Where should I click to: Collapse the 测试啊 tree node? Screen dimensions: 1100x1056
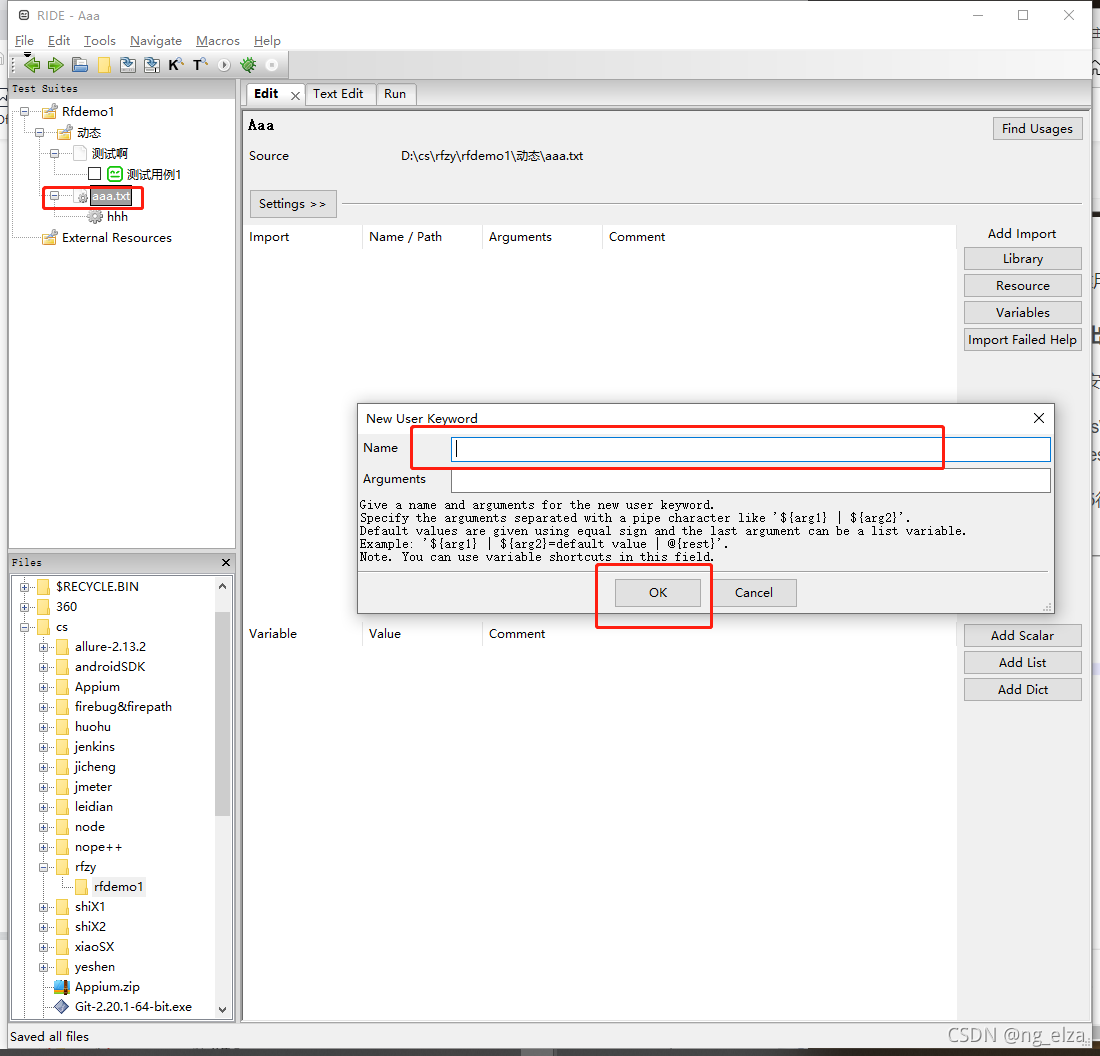54,153
